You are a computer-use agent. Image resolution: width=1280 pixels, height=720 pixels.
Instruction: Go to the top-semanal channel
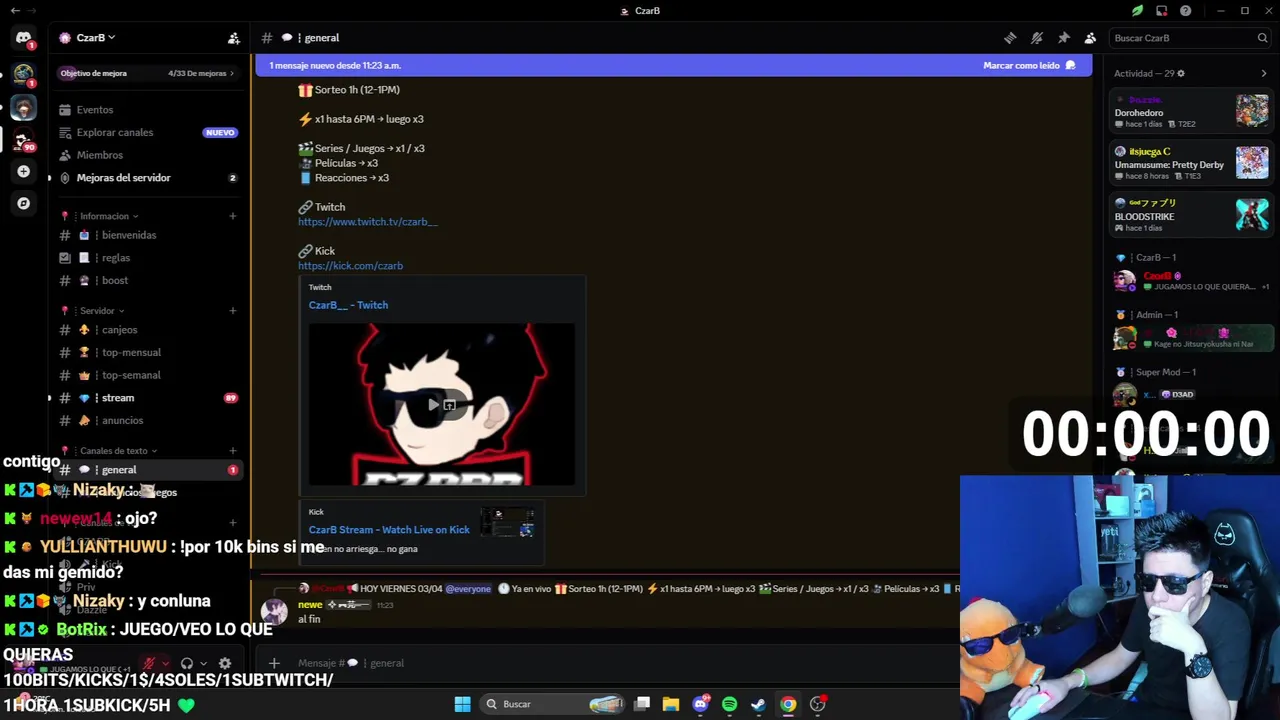pyautogui.click(x=148, y=375)
